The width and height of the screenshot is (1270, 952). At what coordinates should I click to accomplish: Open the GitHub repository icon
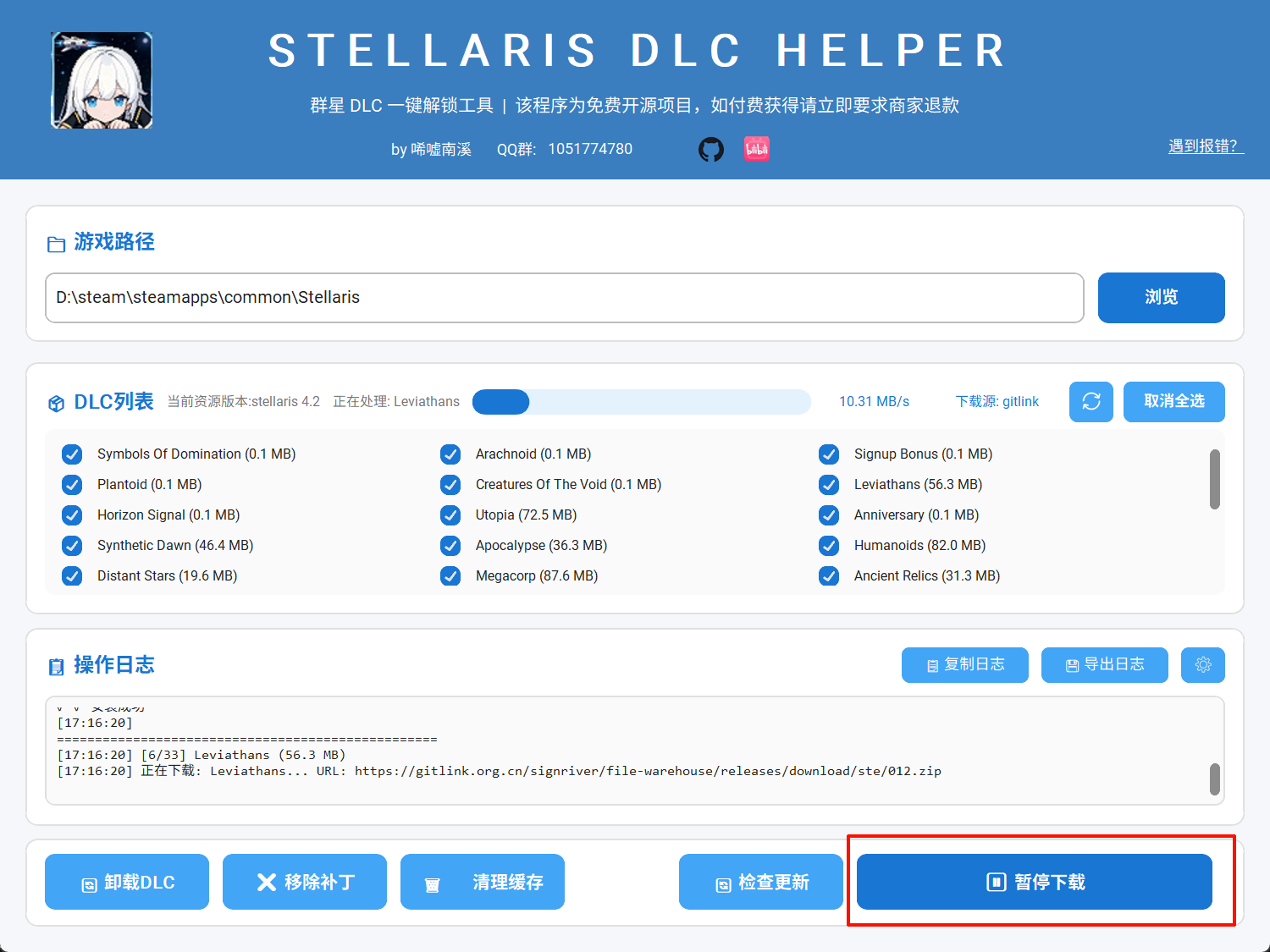[x=711, y=150]
